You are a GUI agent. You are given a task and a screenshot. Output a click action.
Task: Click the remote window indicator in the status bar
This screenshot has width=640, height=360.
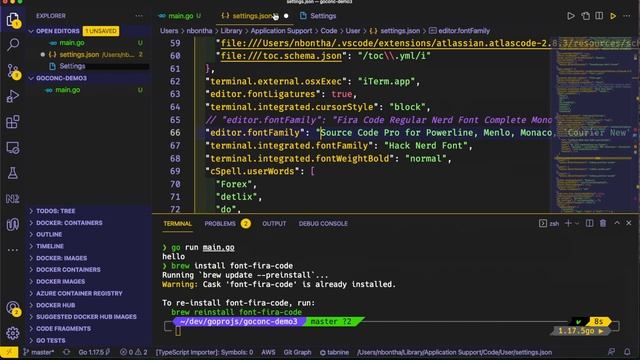pyautogui.click(x=9, y=352)
